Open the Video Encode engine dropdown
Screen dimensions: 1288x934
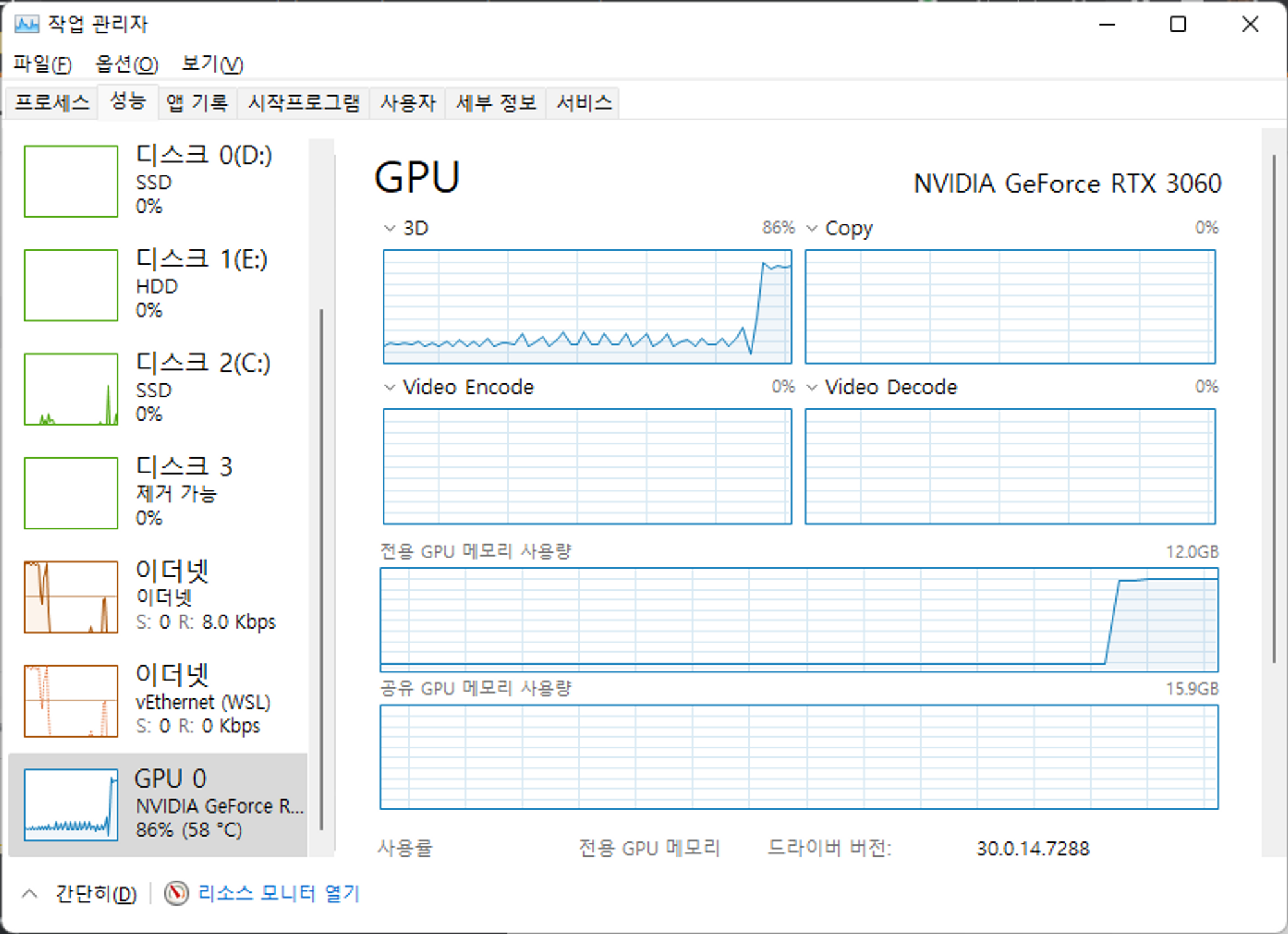pyautogui.click(x=390, y=387)
